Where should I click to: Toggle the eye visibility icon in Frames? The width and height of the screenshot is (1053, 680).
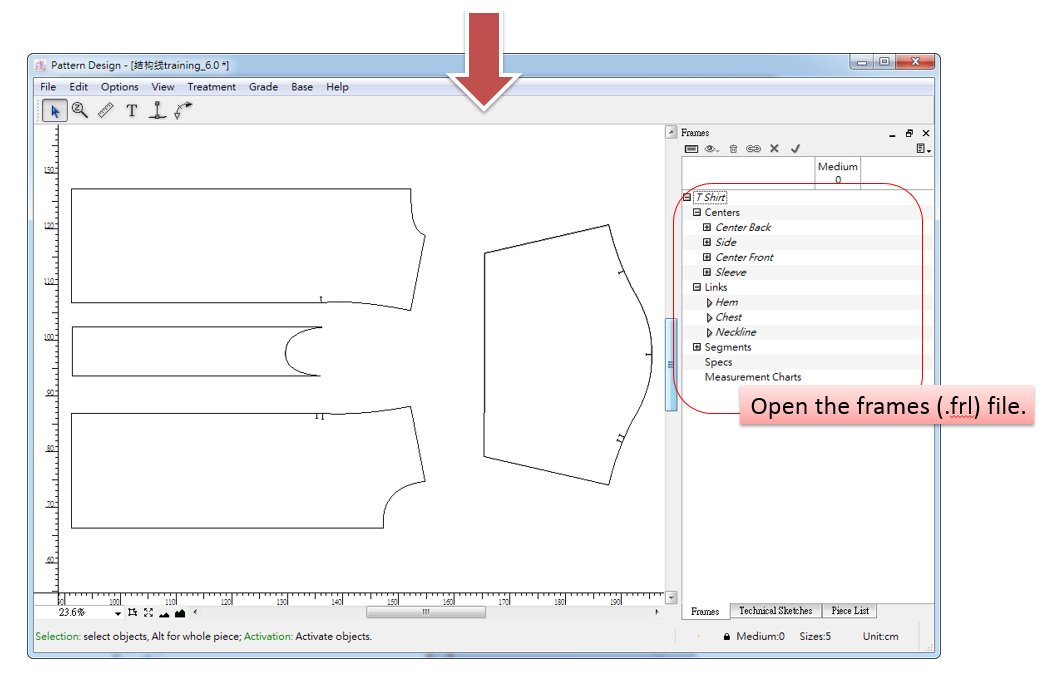(712, 149)
